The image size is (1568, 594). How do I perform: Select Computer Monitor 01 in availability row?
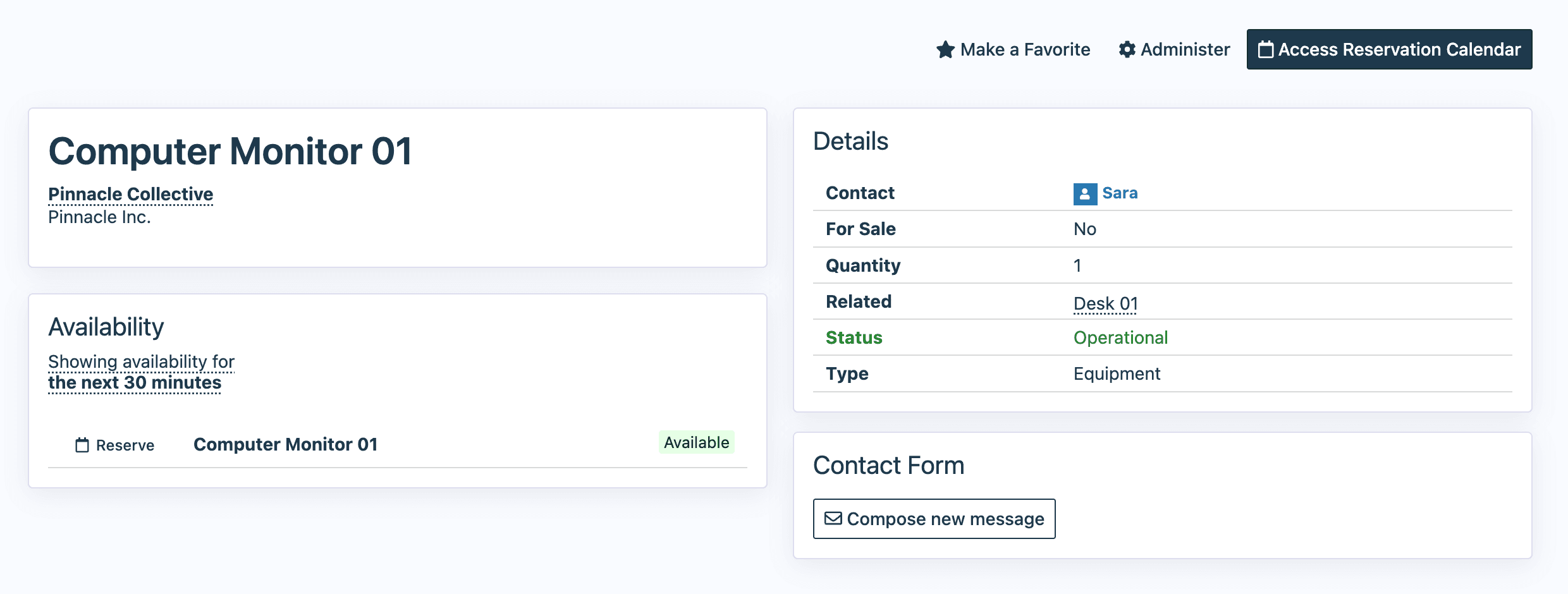point(285,445)
